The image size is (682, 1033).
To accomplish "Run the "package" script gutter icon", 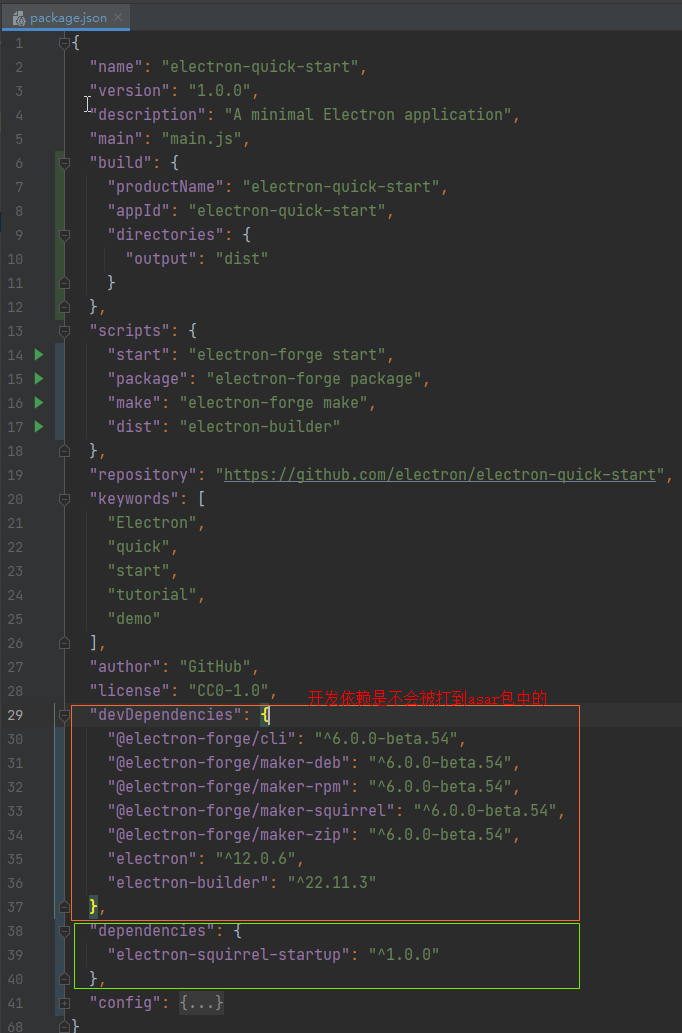I will [39, 379].
